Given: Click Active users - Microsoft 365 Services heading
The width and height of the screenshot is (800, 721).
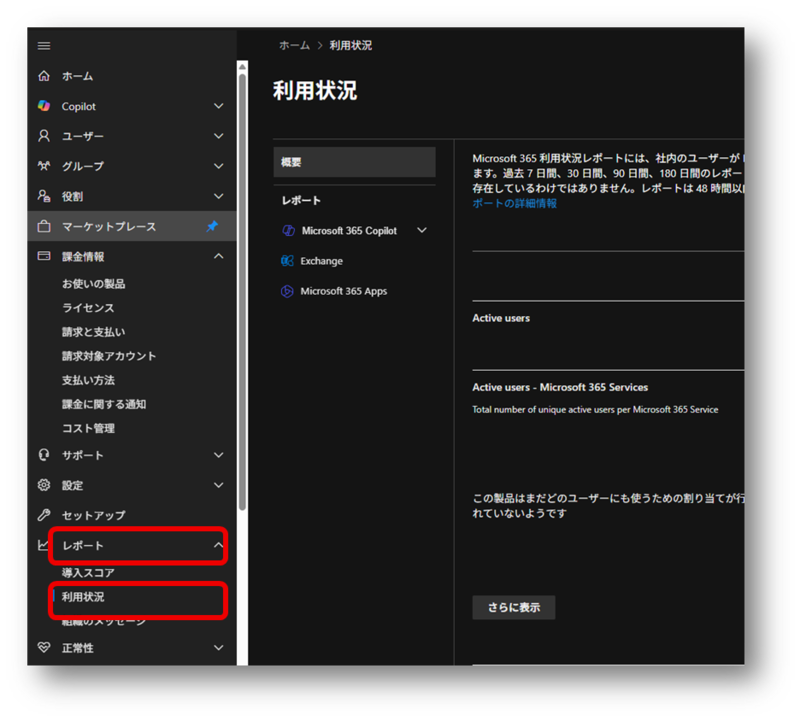Looking at the screenshot, I should [x=560, y=387].
